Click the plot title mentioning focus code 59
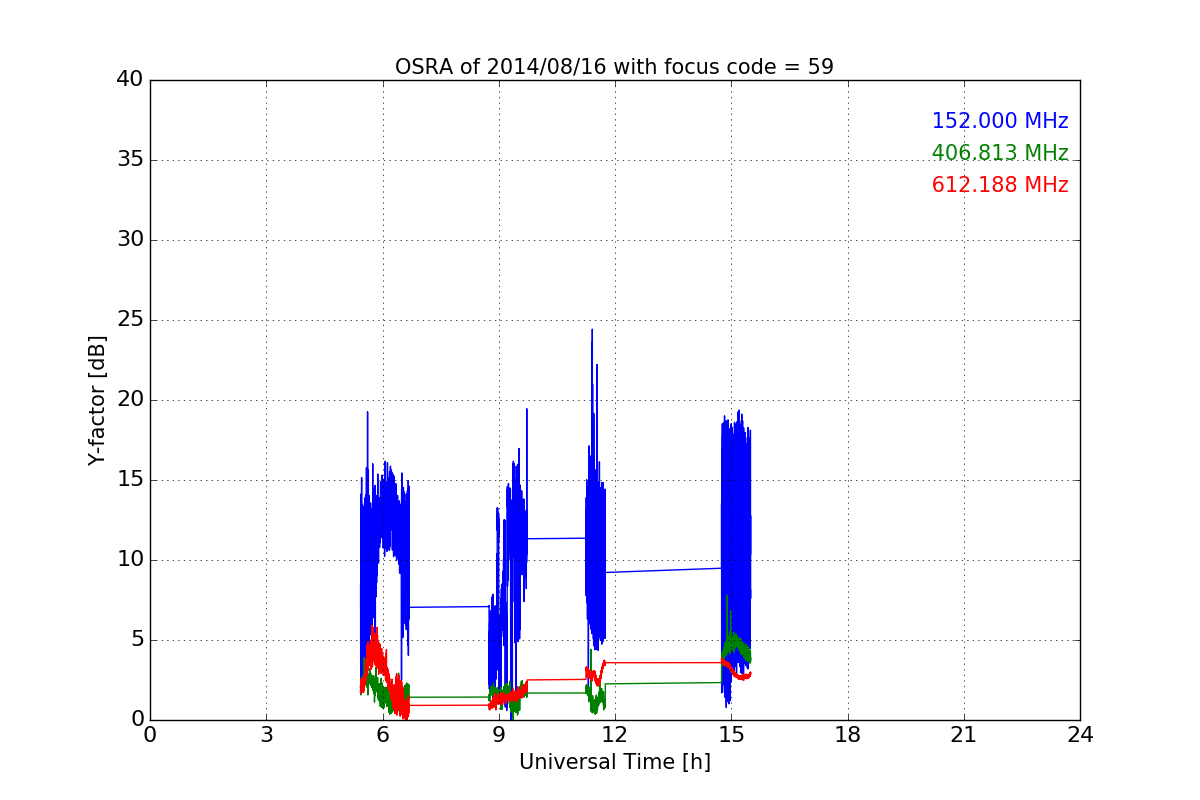The width and height of the screenshot is (1200, 800). pyautogui.click(x=614, y=67)
